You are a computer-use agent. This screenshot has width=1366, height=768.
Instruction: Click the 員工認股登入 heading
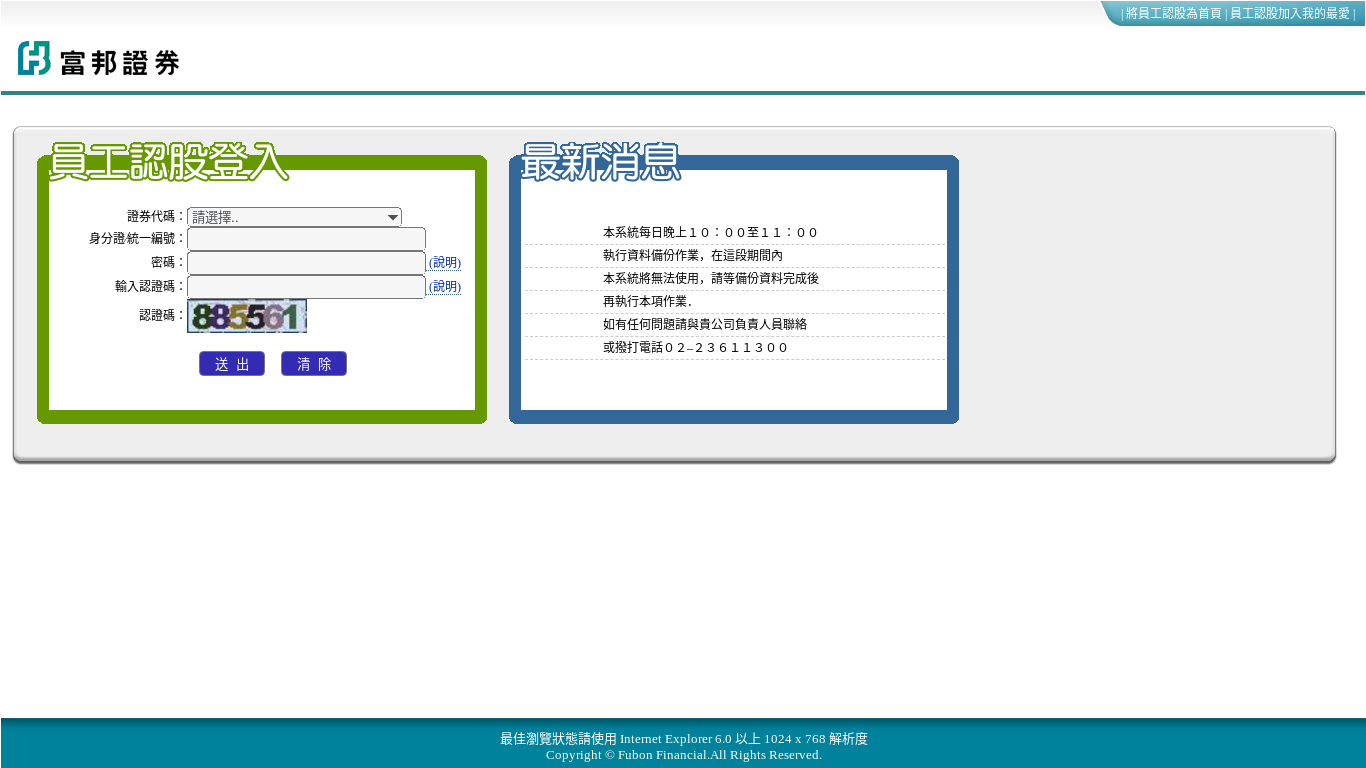pos(168,162)
